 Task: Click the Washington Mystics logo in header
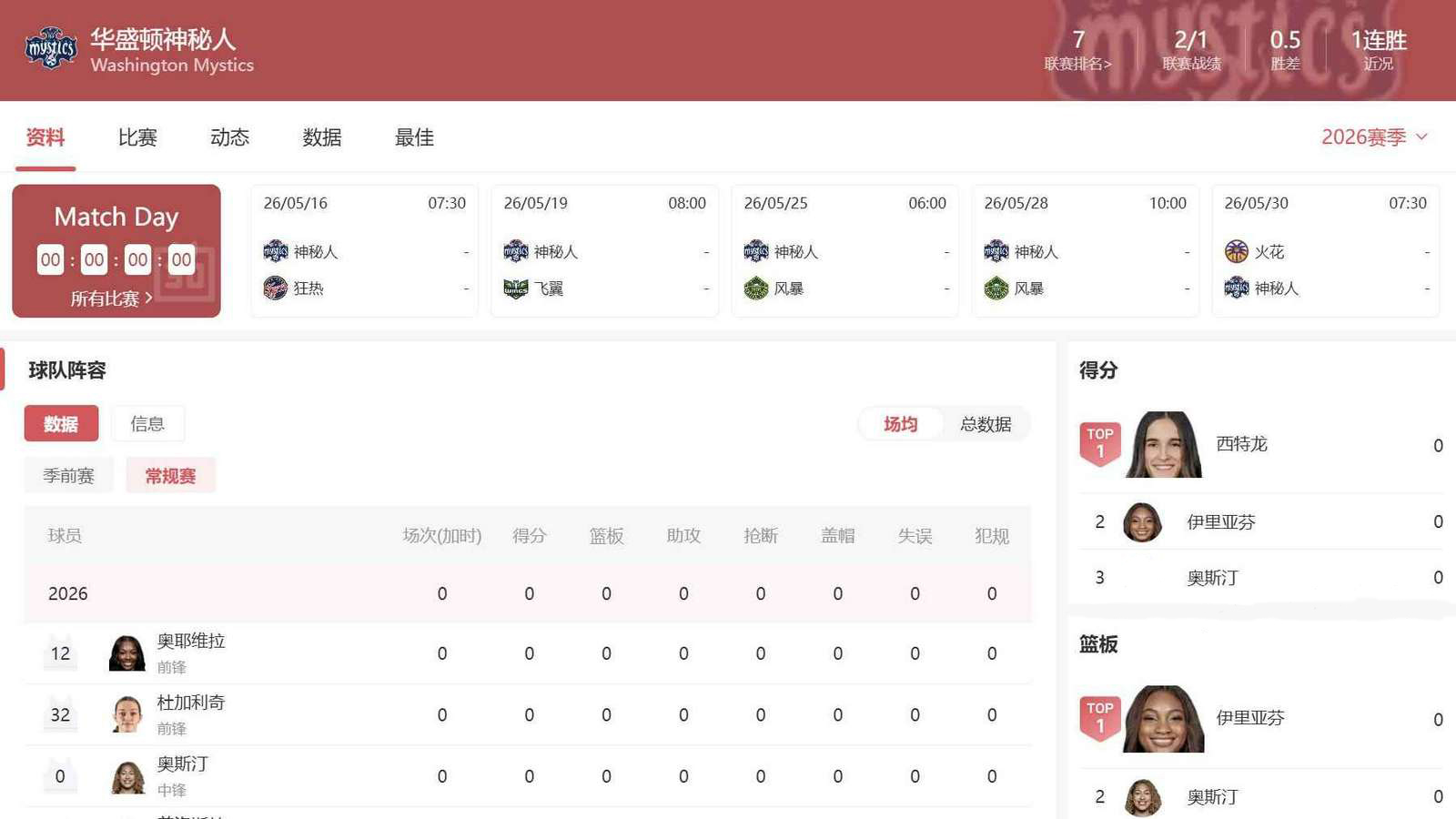51,50
